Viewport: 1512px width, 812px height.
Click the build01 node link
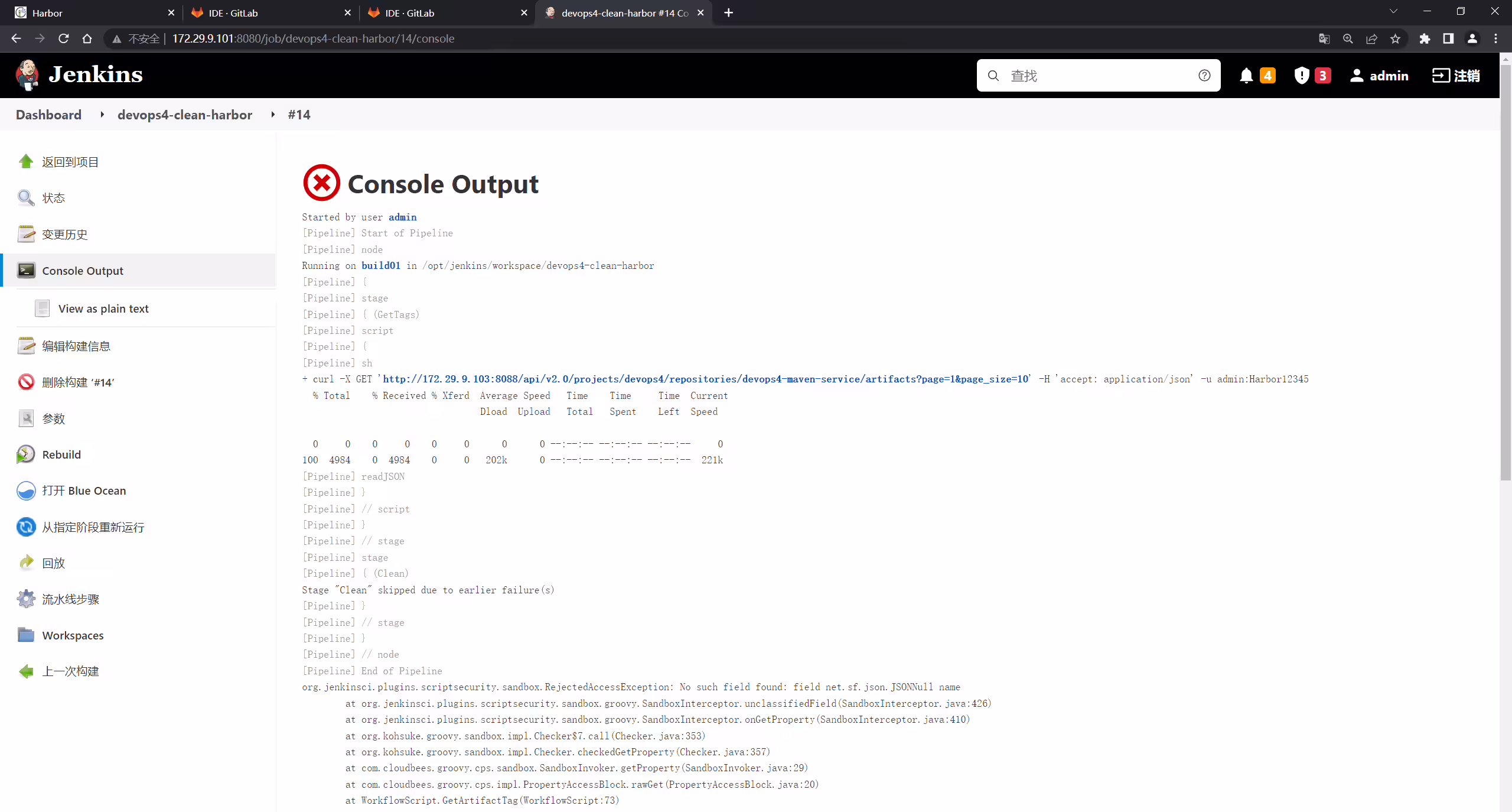point(381,265)
